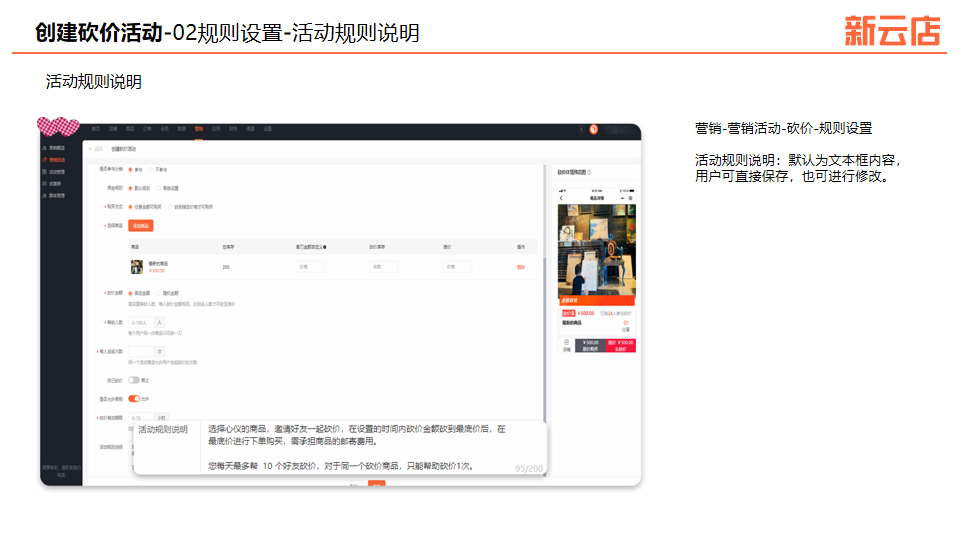
Task: Click the stock value 200 in product row
Action: tap(226, 267)
